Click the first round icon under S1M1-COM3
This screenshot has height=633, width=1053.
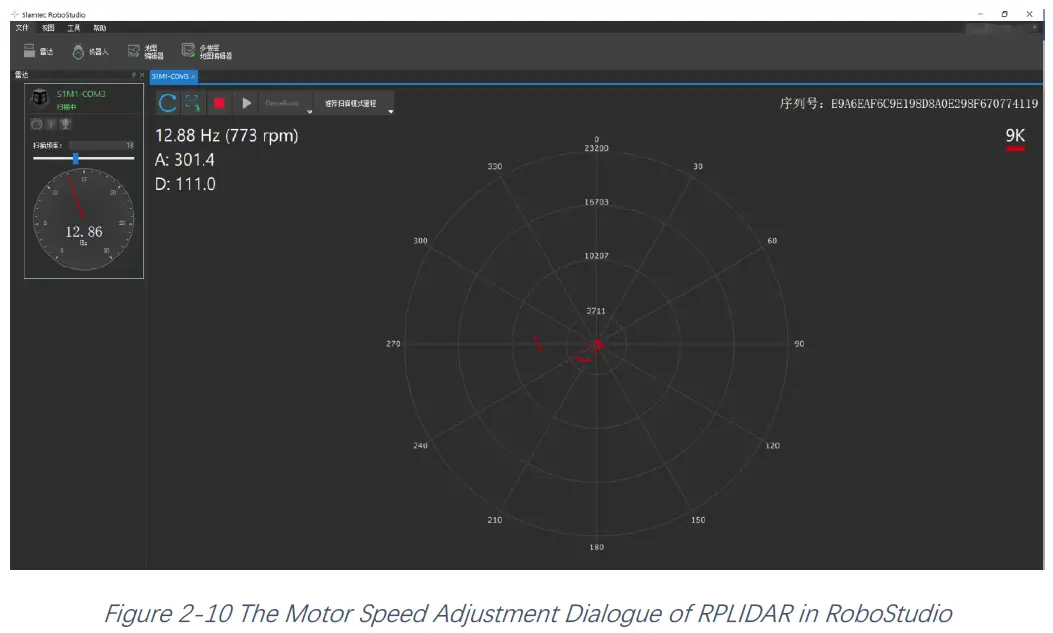click(36, 124)
